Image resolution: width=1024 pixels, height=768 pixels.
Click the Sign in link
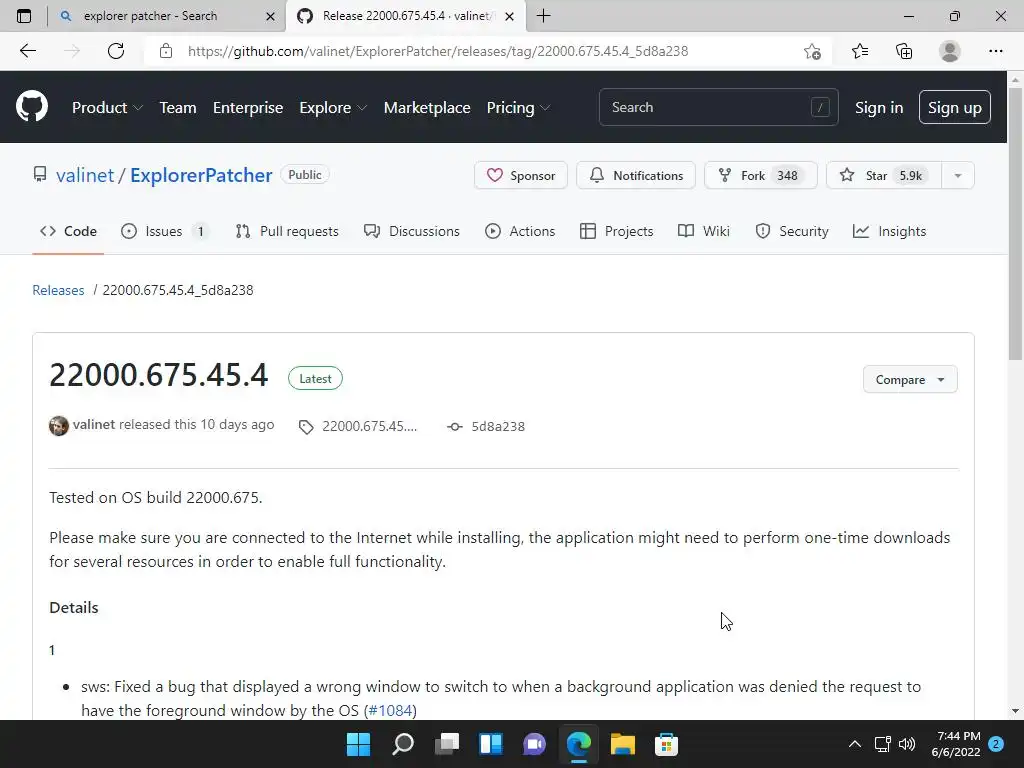coord(878,108)
